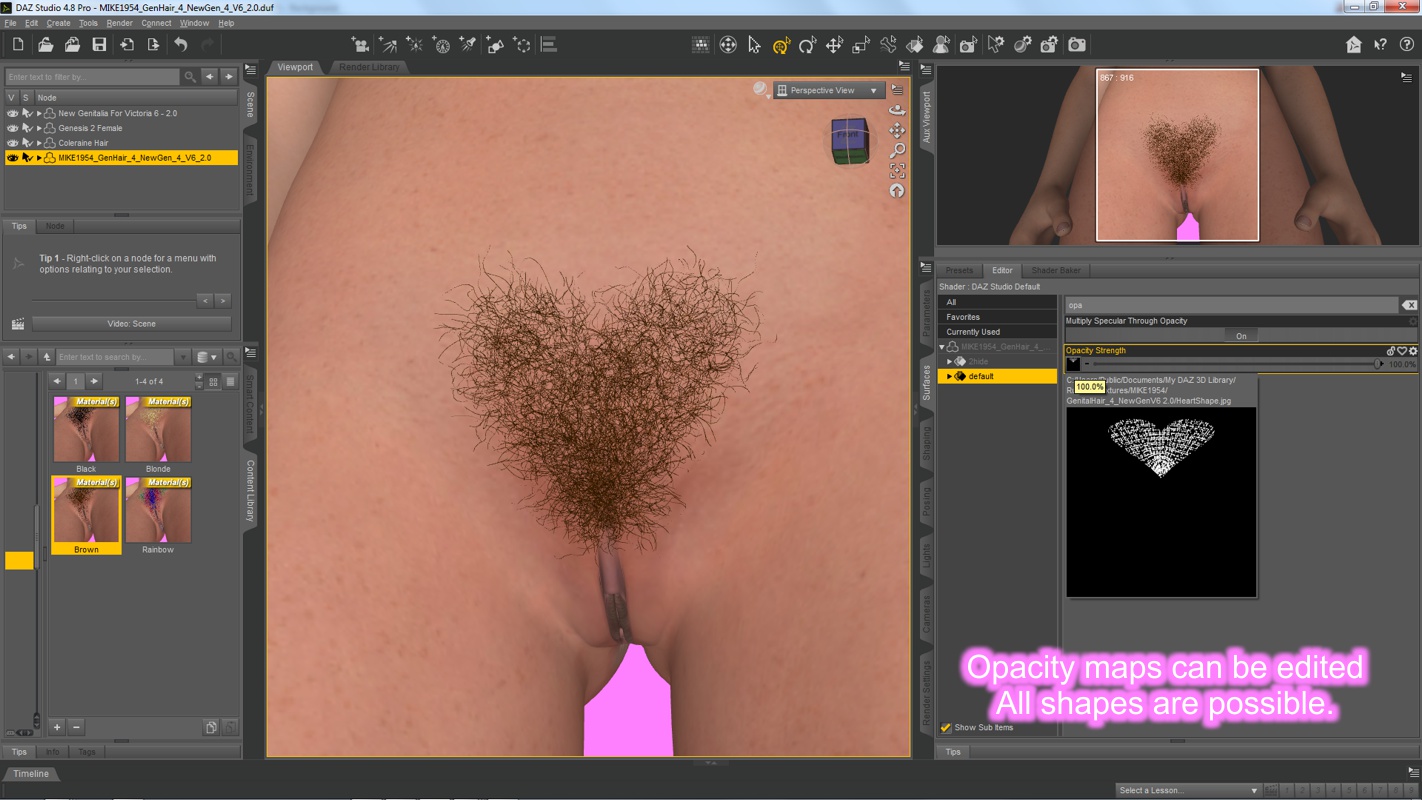The width and height of the screenshot is (1422, 800).
Task: Select the Translate tool
Action: (834, 45)
